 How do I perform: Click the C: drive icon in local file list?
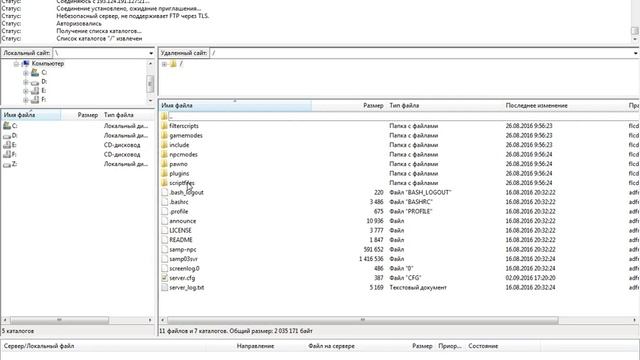7,126
